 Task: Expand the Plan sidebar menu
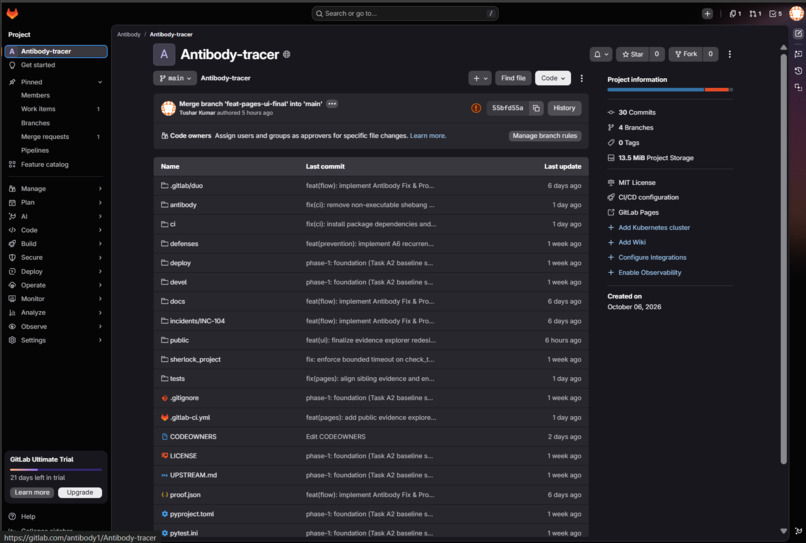click(56, 203)
